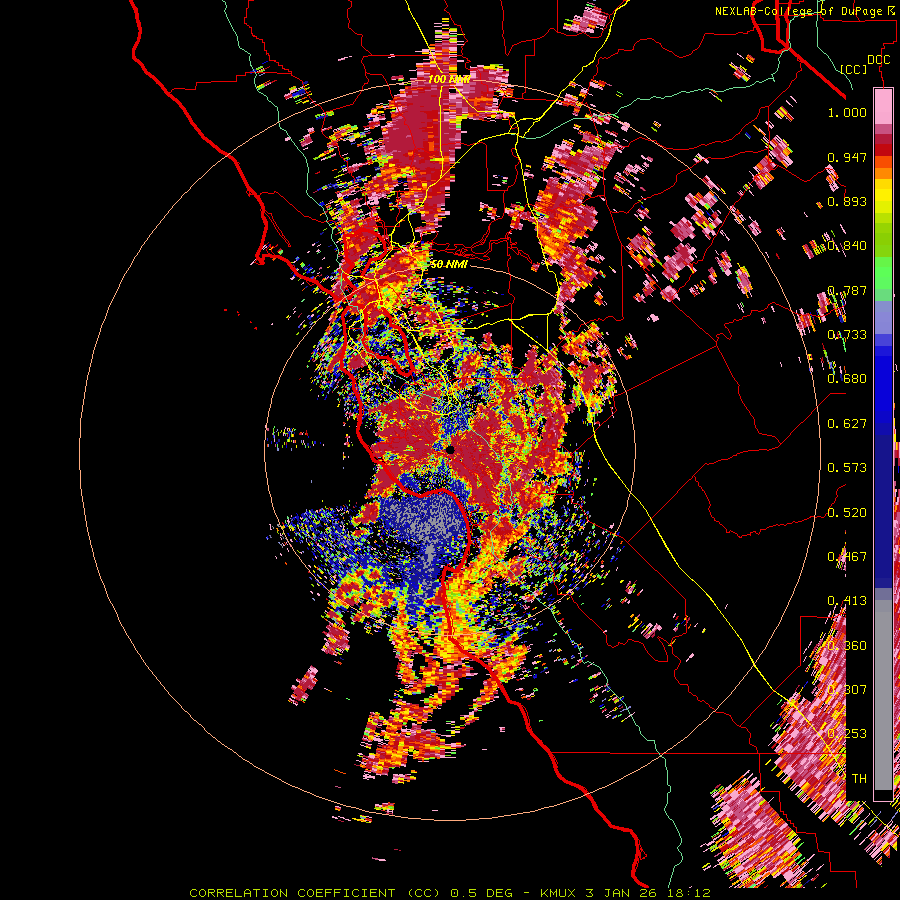This screenshot has height=900, width=900.
Task: Click the 0.627 scale value
Action: coord(847,424)
